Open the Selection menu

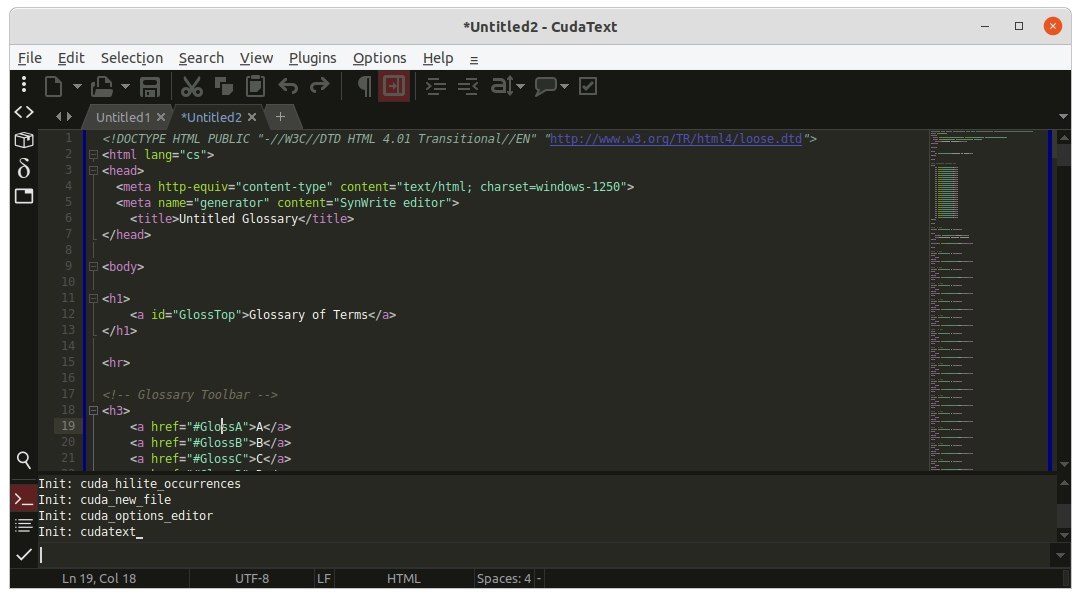132,58
